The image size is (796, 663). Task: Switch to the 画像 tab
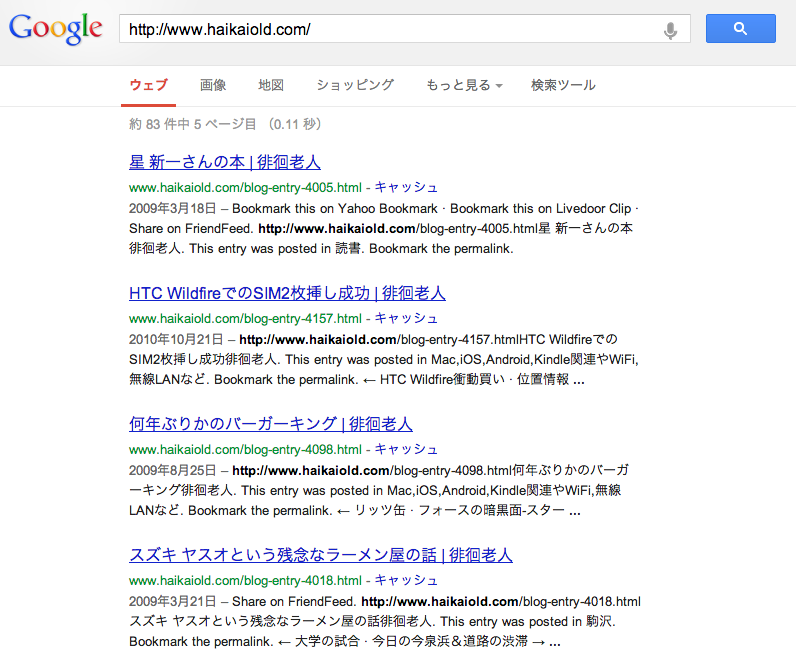(x=213, y=85)
